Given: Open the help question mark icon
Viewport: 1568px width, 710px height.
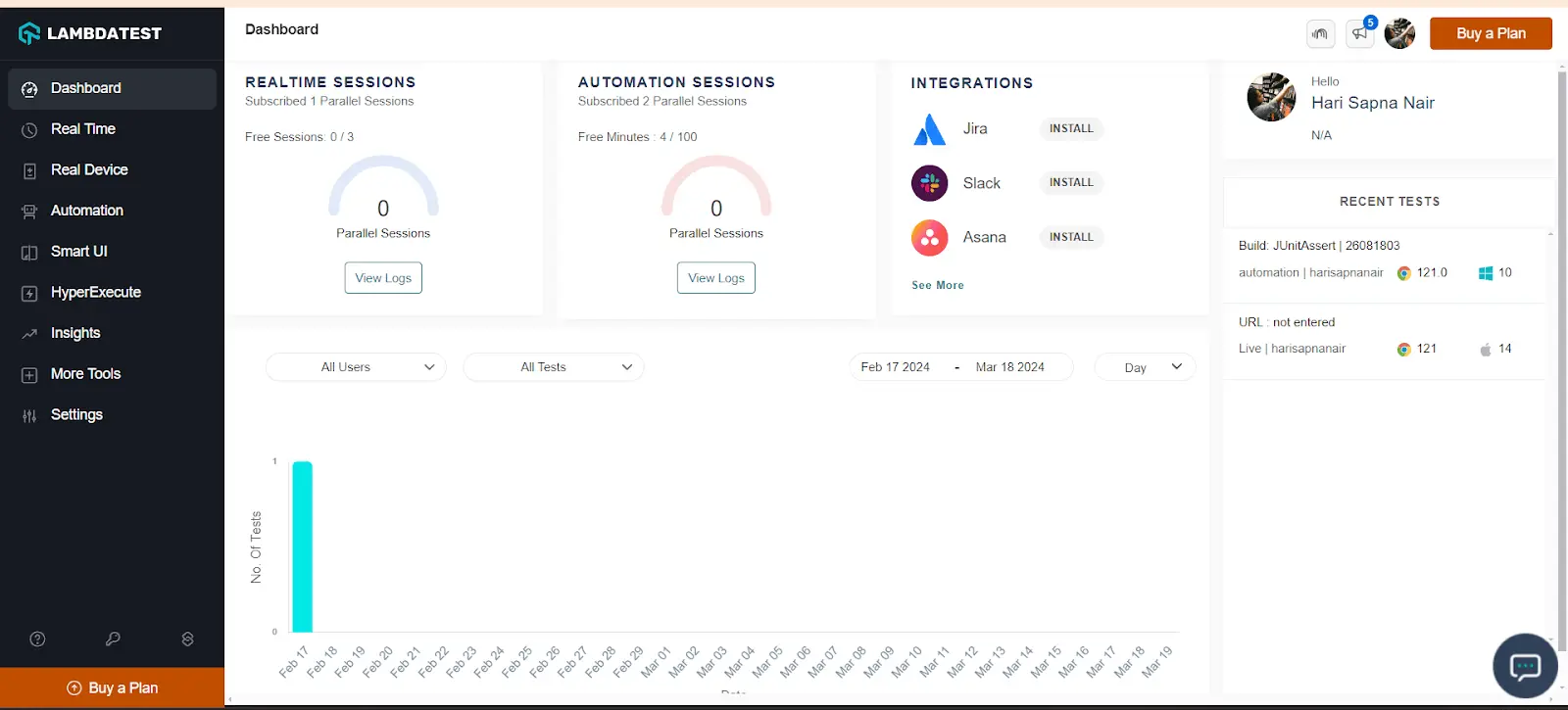Looking at the screenshot, I should [x=37, y=639].
